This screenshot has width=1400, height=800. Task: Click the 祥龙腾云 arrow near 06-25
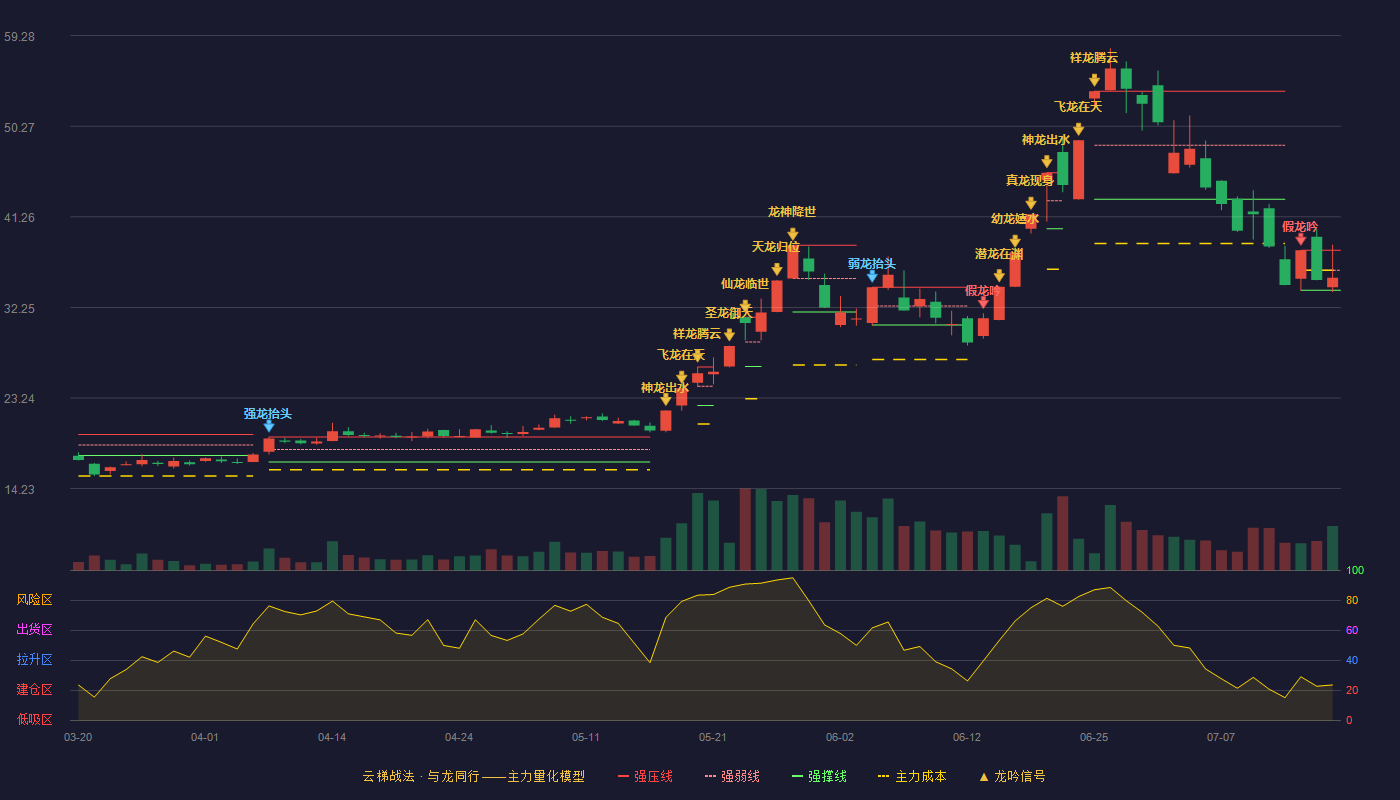click(1094, 80)
